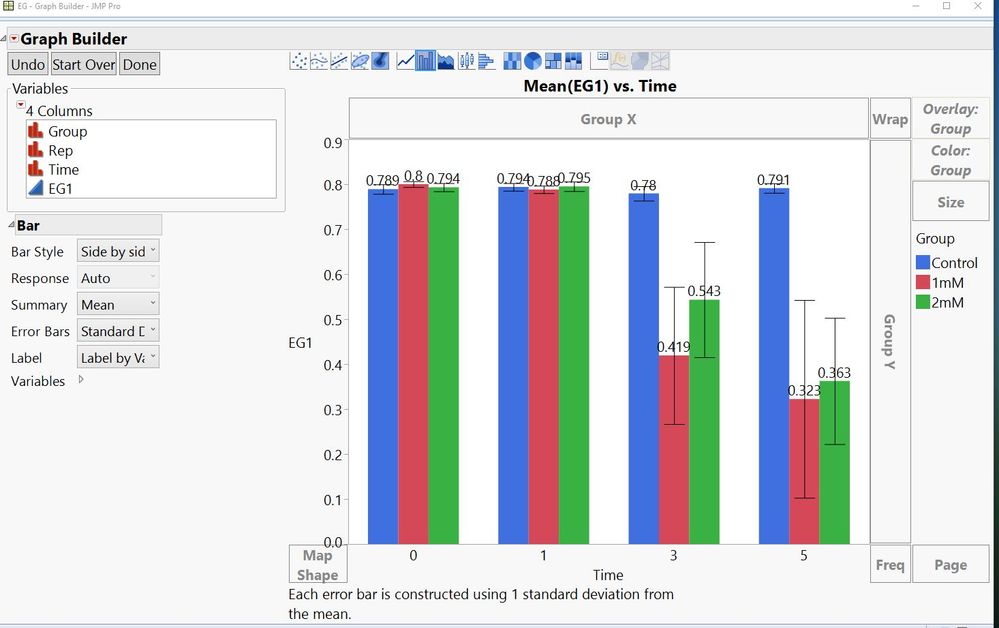Open the Response dropdown showing Auto
Image resolution: width=999 pixels, height=628 pixels.
118,278
